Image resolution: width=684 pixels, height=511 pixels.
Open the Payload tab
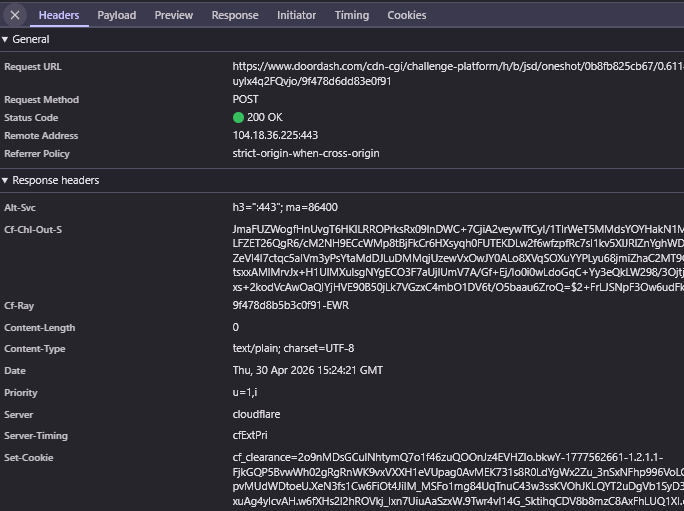116,15
